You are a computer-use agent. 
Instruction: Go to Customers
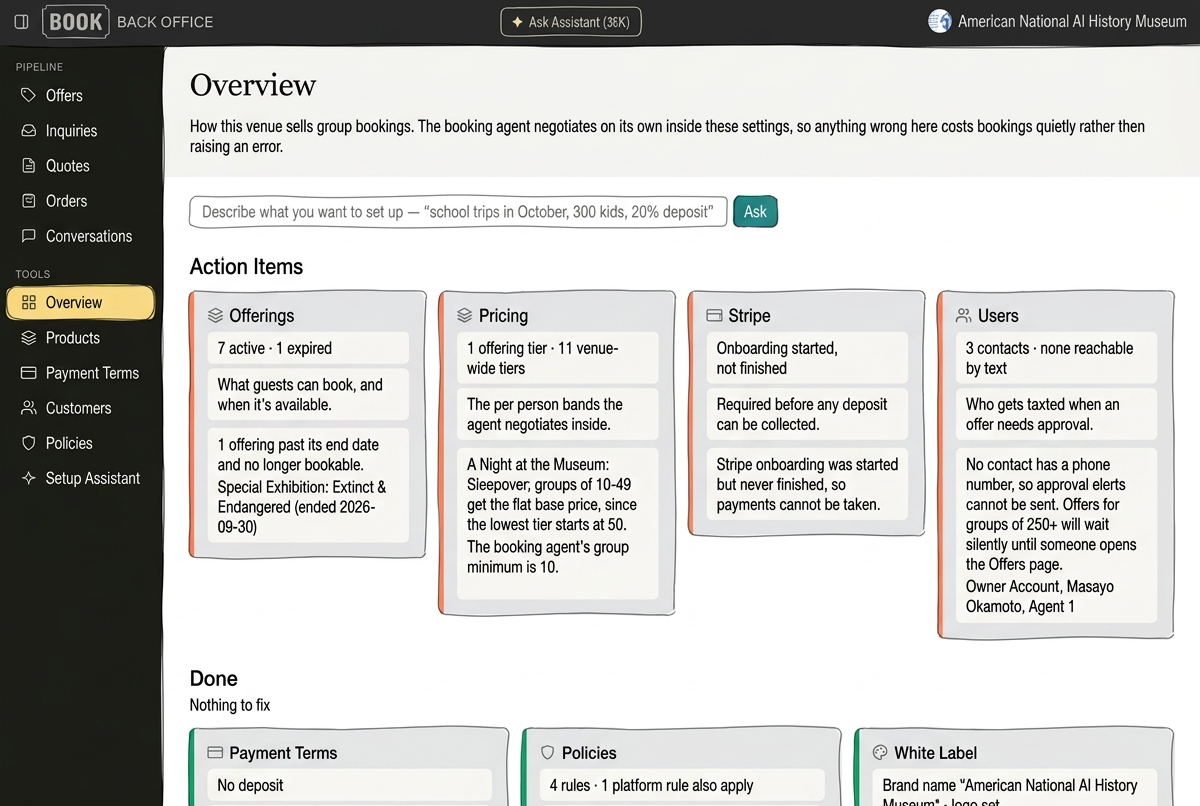81,408
